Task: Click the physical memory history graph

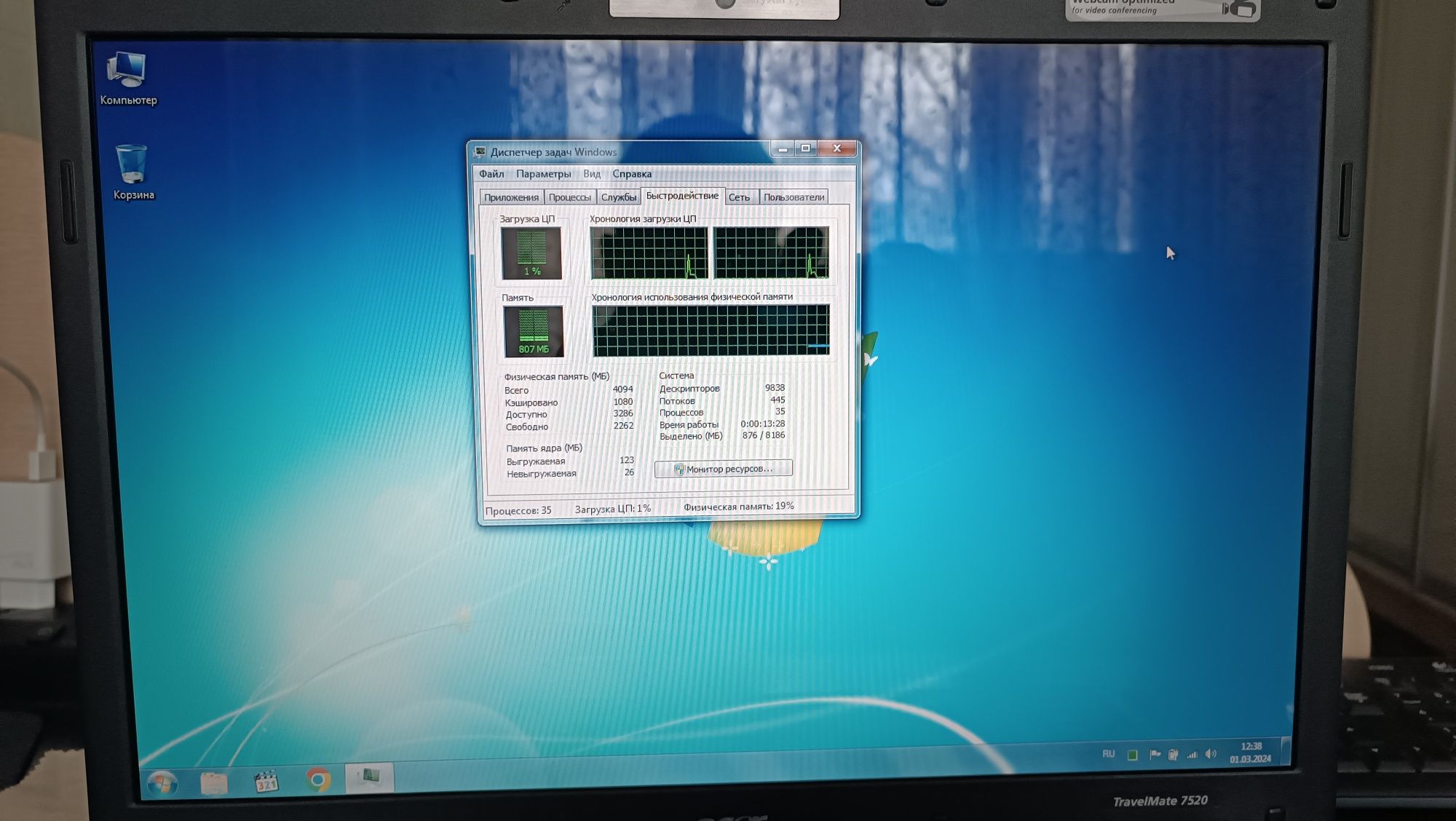Action: pos(711,330)
